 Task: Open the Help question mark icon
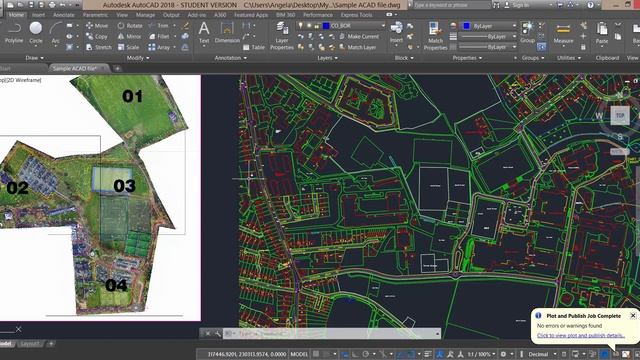coord(590,5)
